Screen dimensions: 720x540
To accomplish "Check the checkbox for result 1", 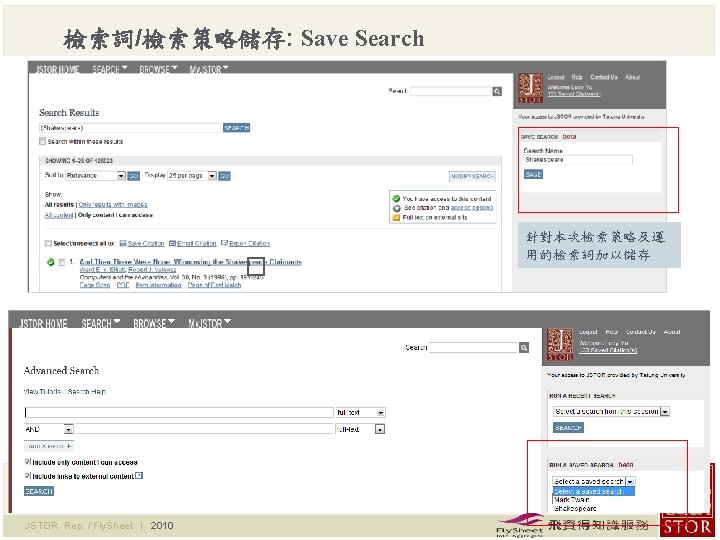I will click(x=62, y=262).
